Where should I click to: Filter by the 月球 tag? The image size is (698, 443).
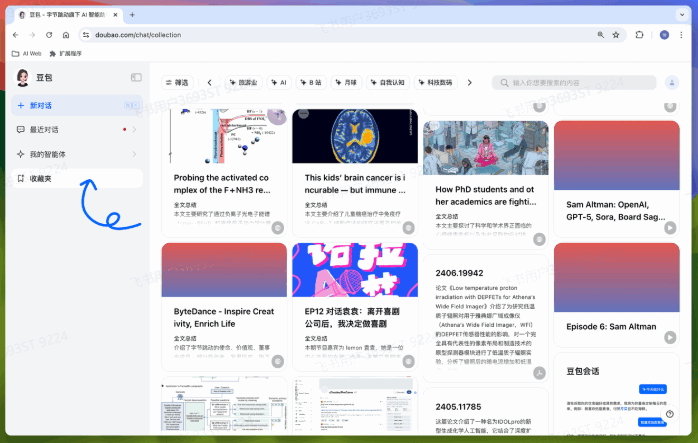[346, 82]
